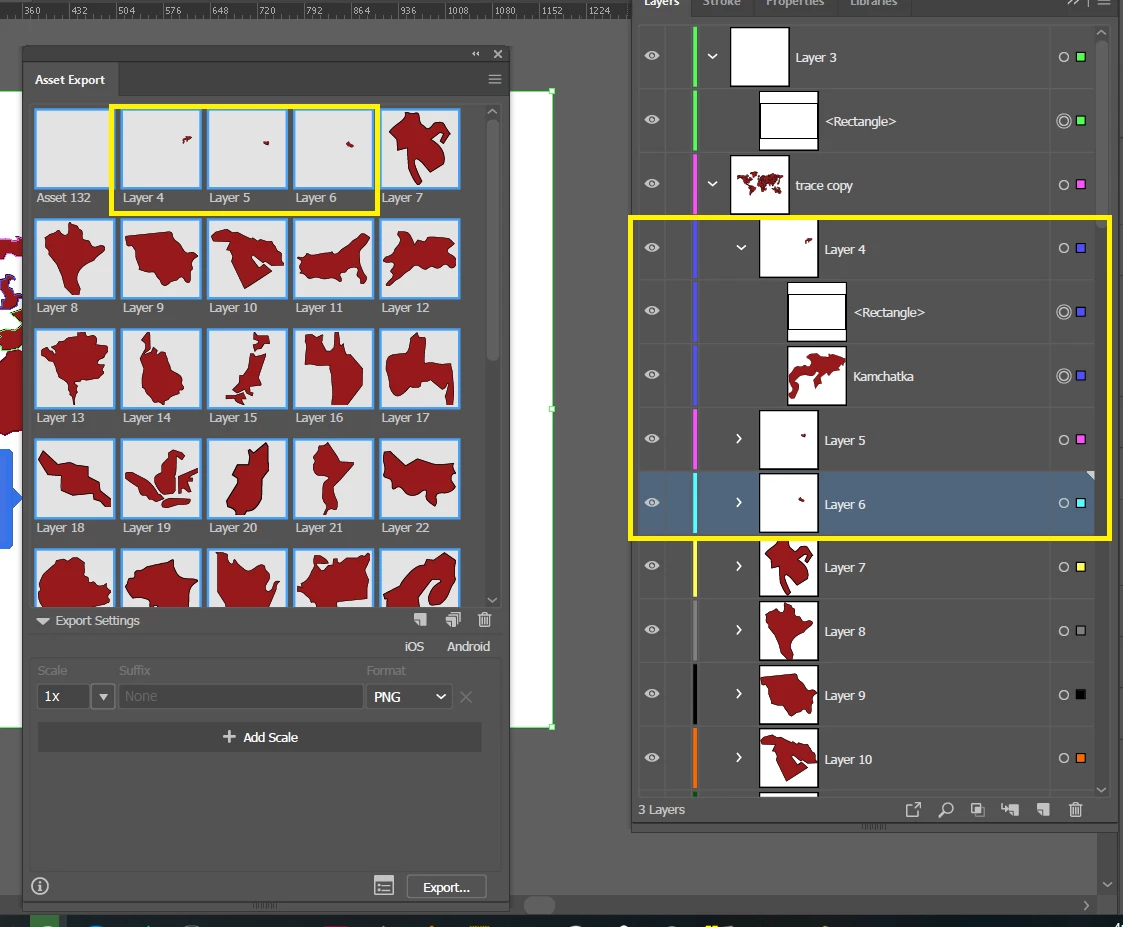Click the Delete Selection trash in Layers
This screenshot has width=1123, height=927.
point(1075,810)
